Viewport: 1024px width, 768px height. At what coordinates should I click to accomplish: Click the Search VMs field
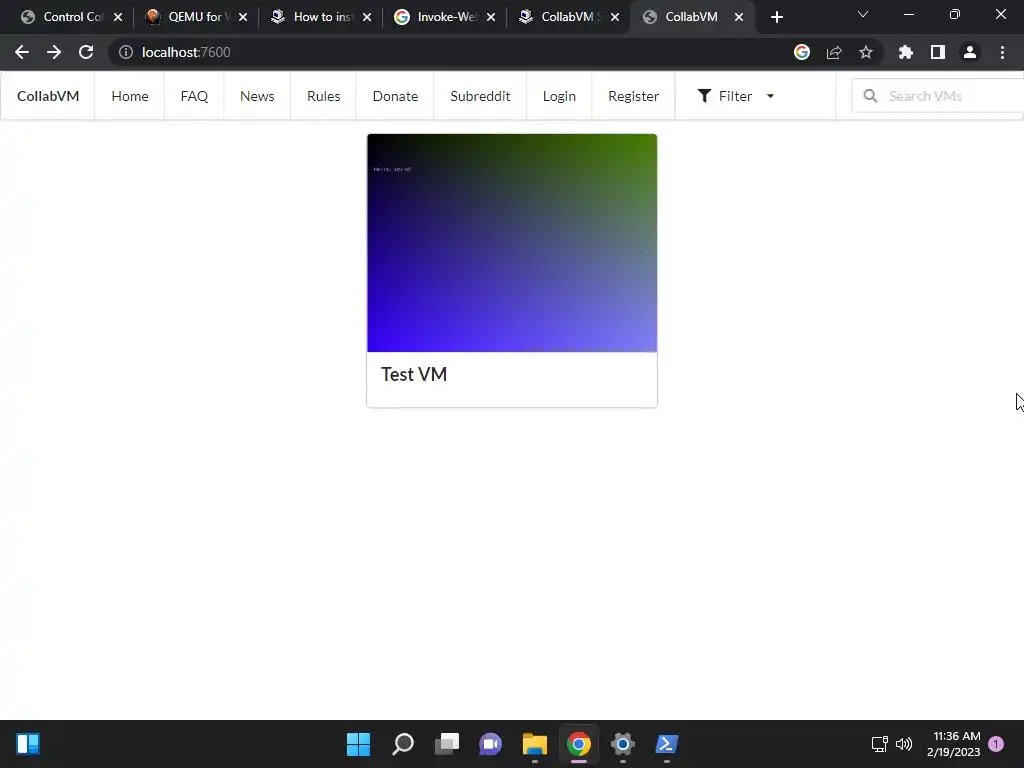(x=938, y=96)
